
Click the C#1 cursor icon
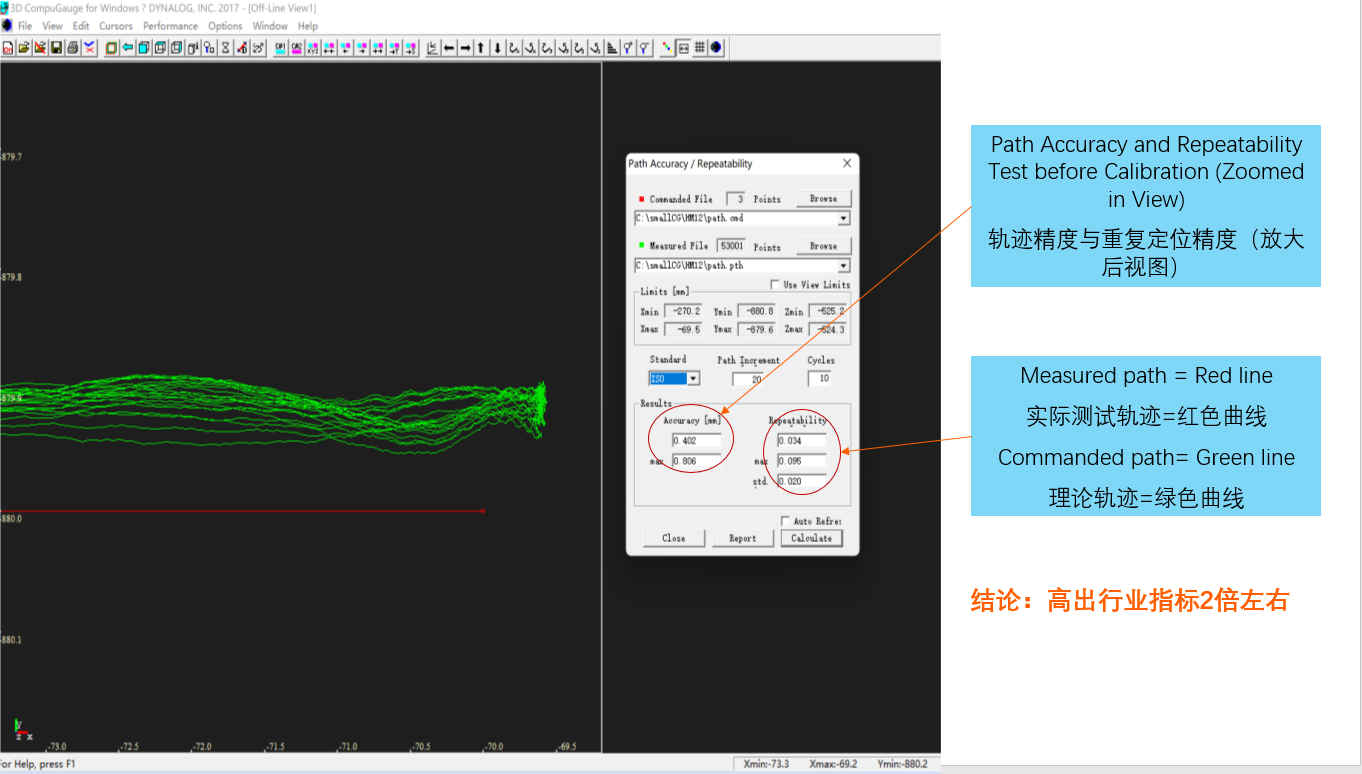(280, 48)
